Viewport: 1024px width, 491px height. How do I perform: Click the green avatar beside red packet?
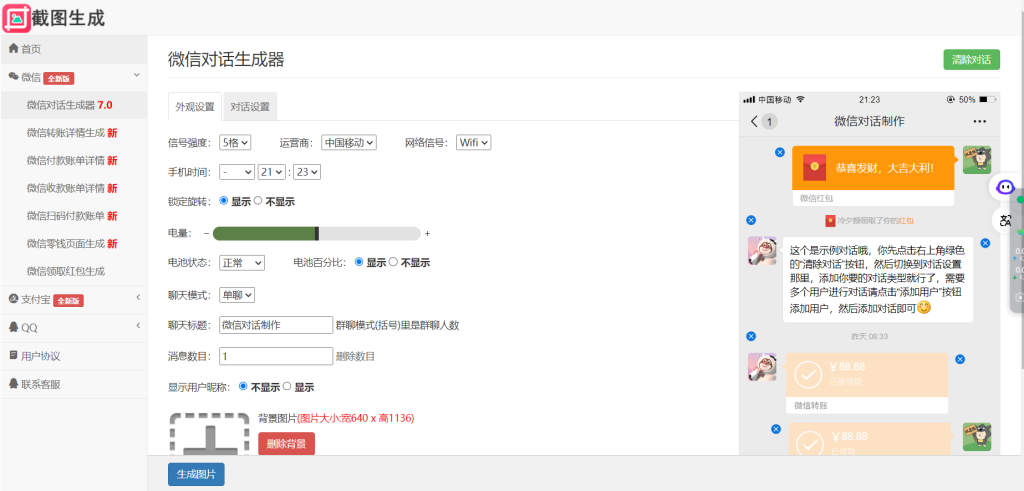[976, 159]
